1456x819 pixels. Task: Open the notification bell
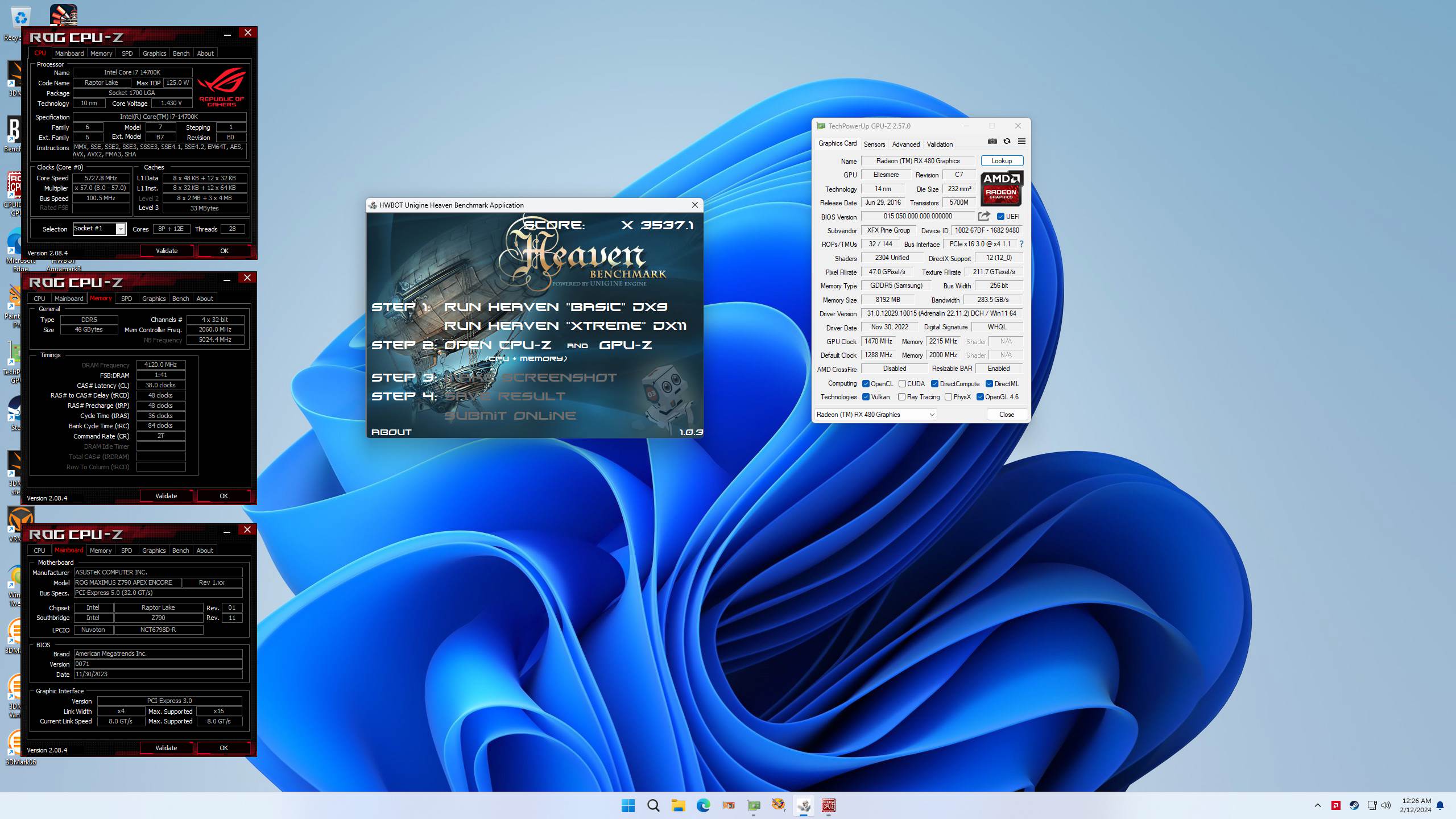point(1440,805)
